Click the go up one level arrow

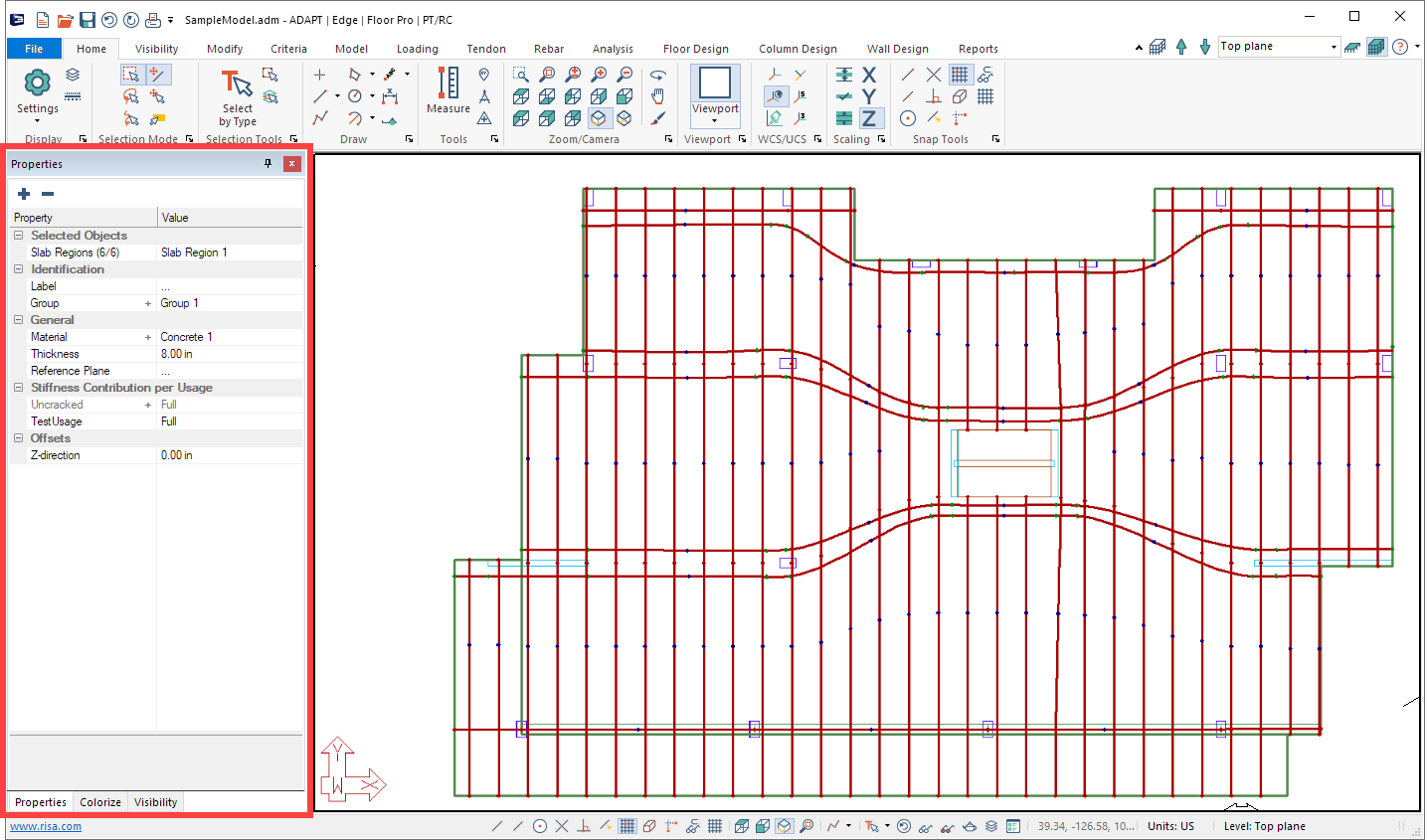click(1181, 47)
